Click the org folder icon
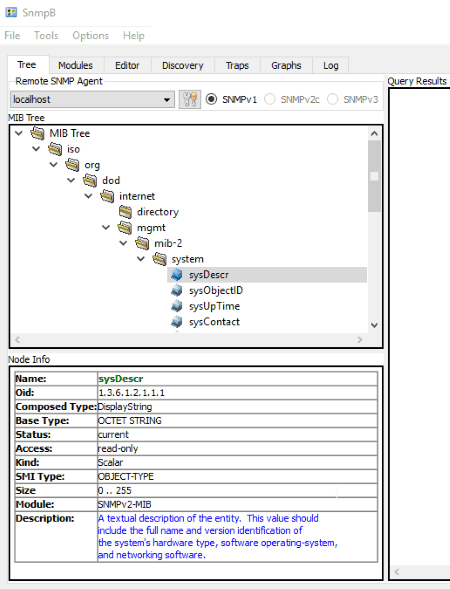The image size is (450, 589). tap(72, 165)
